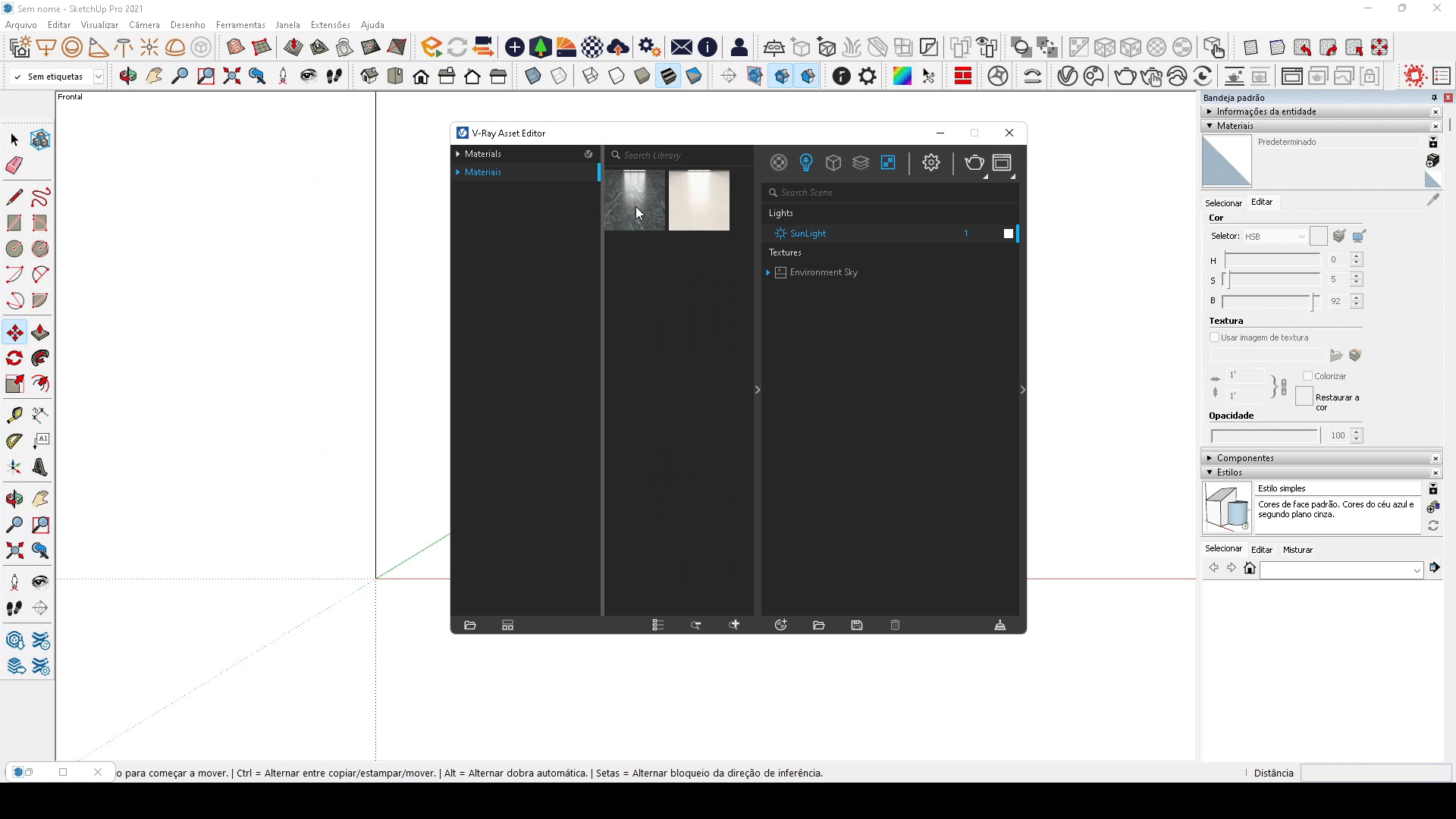Expand Environment Sky texture tree item
This screenshot has width=1456, height=819.
(x=768, y=272)
